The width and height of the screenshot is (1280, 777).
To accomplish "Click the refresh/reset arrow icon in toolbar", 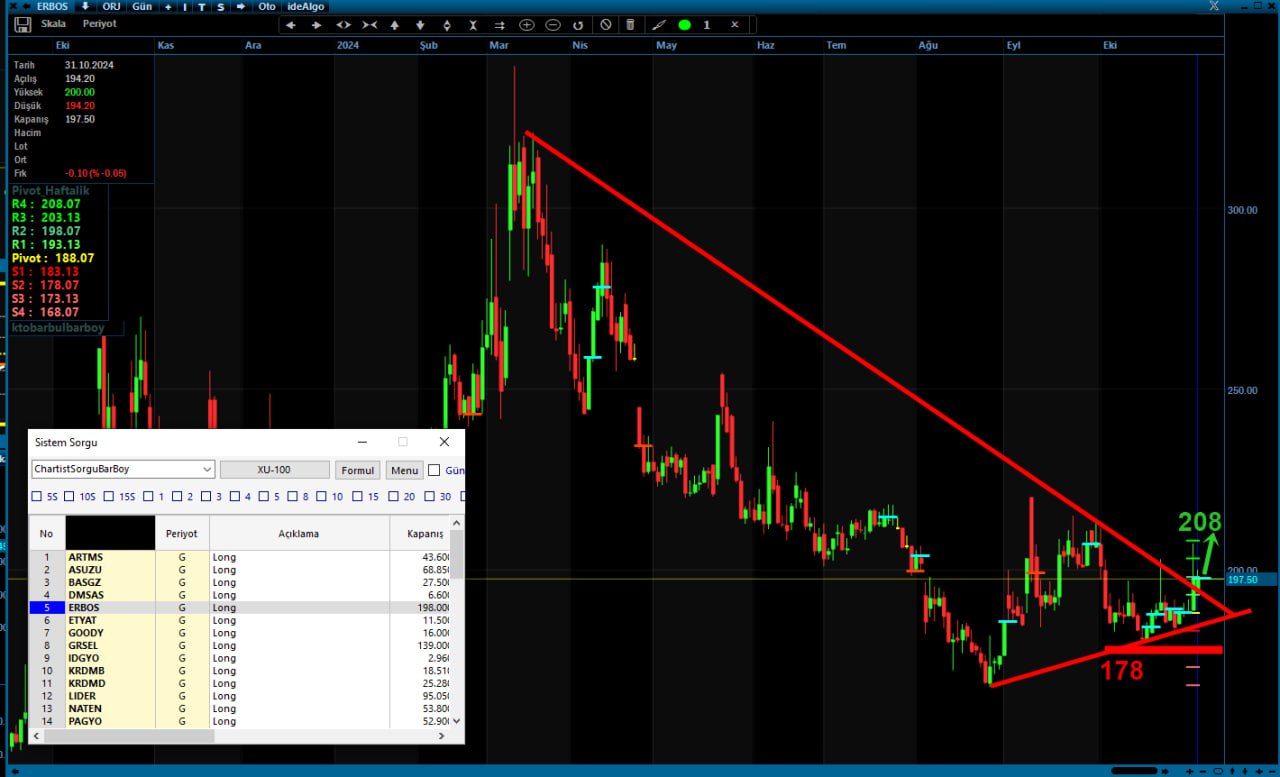I will point(578,25).
